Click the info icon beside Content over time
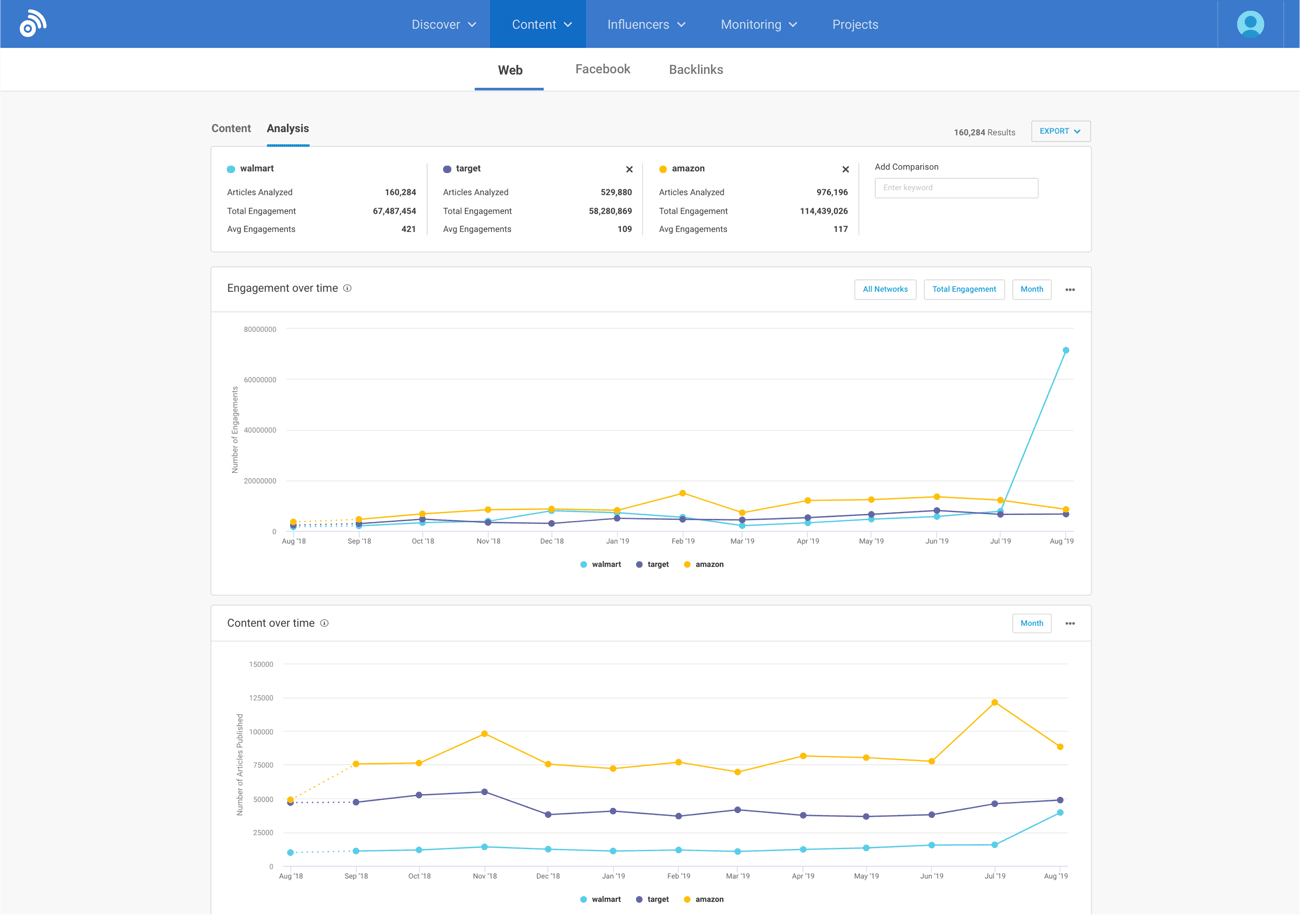This screenshot has width=1300, height=915. pyautogui.click(x=325, y=621)
